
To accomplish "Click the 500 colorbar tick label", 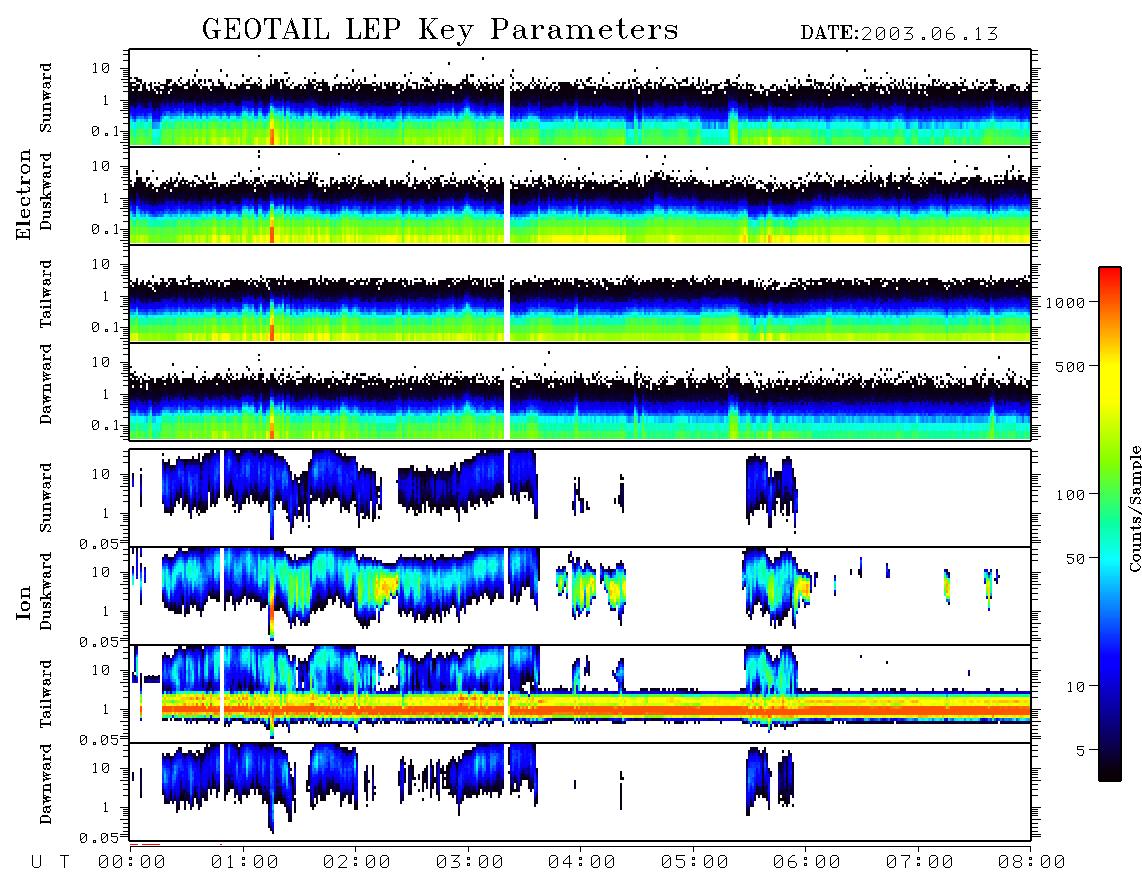I will click(x=1070, y=366).
